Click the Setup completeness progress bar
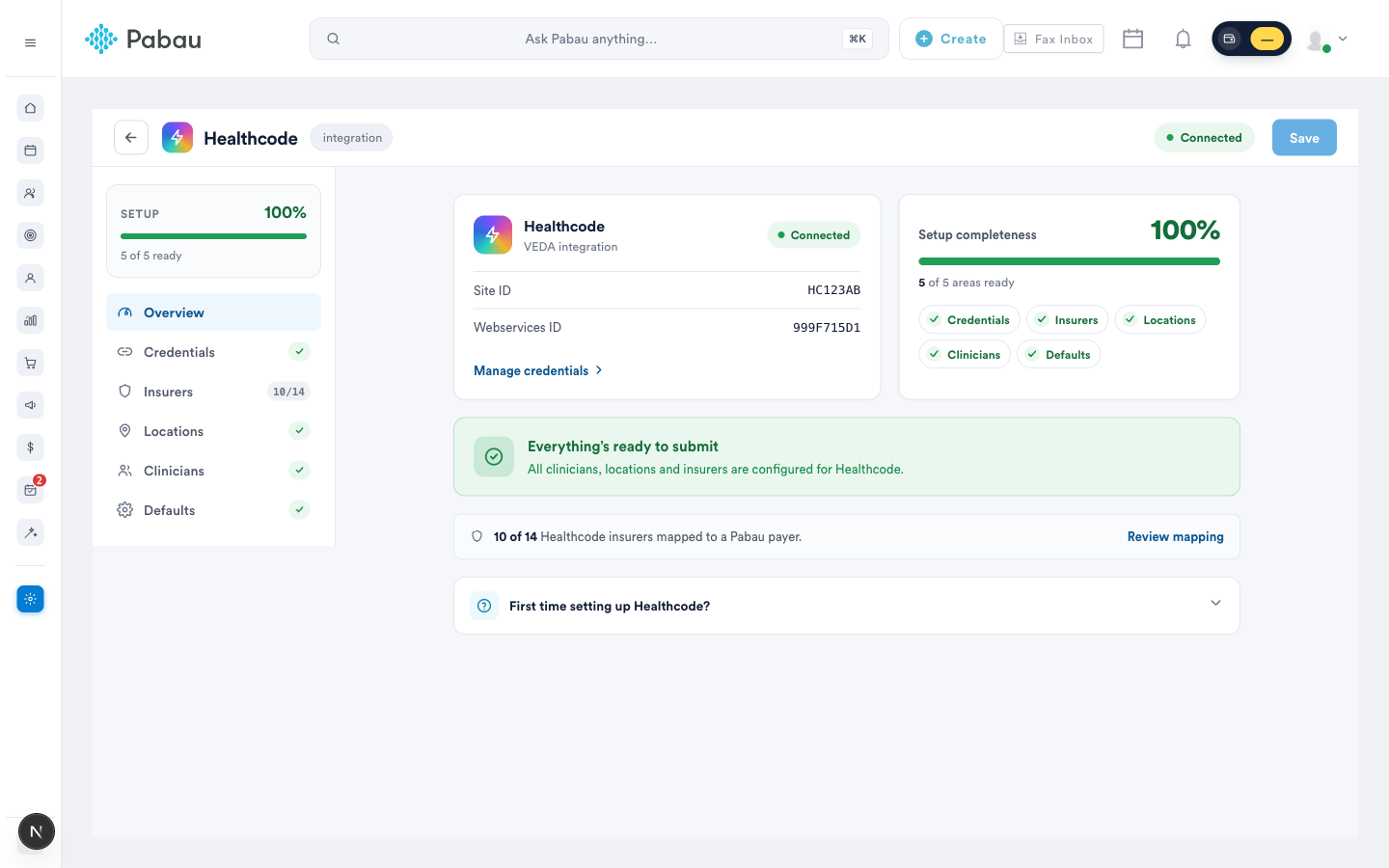The width and height of the screenshot is (1389, 868). pyautogui.click(x=1069, y=261)
